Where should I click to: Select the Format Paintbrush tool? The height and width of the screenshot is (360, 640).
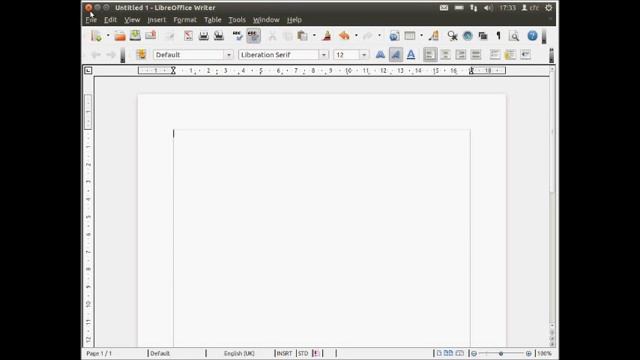click(x=327, y=36)
